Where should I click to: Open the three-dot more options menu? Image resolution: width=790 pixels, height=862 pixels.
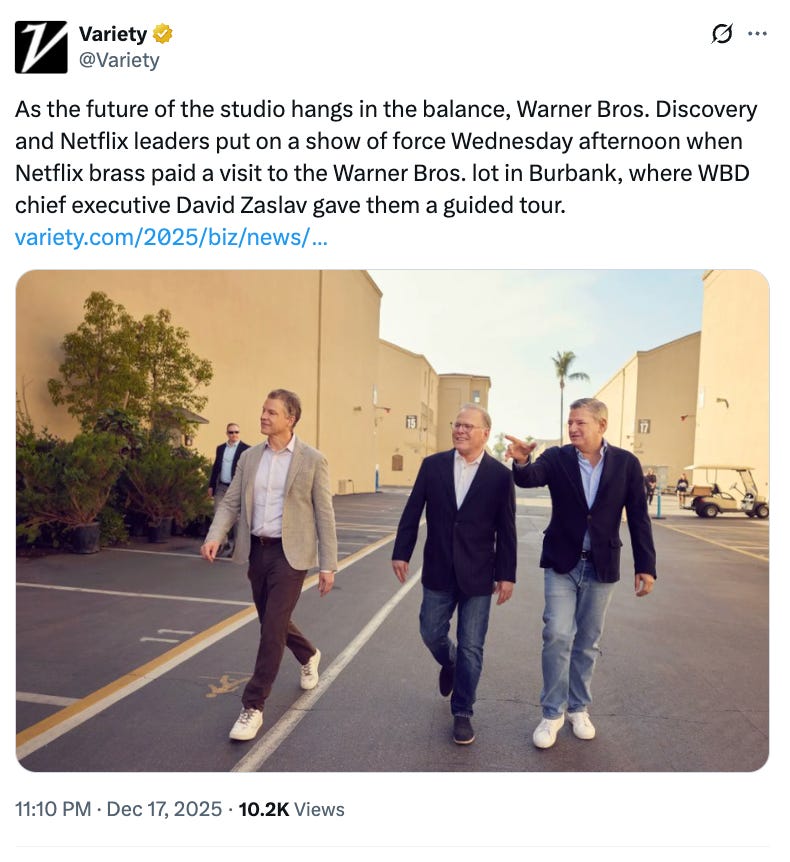pos(758,34)
